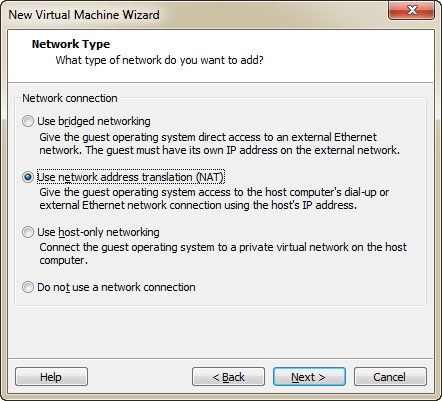Select the bridged networking radio circle
The height and width of the screenshot is (401, 442).
[x=28, y=121]
